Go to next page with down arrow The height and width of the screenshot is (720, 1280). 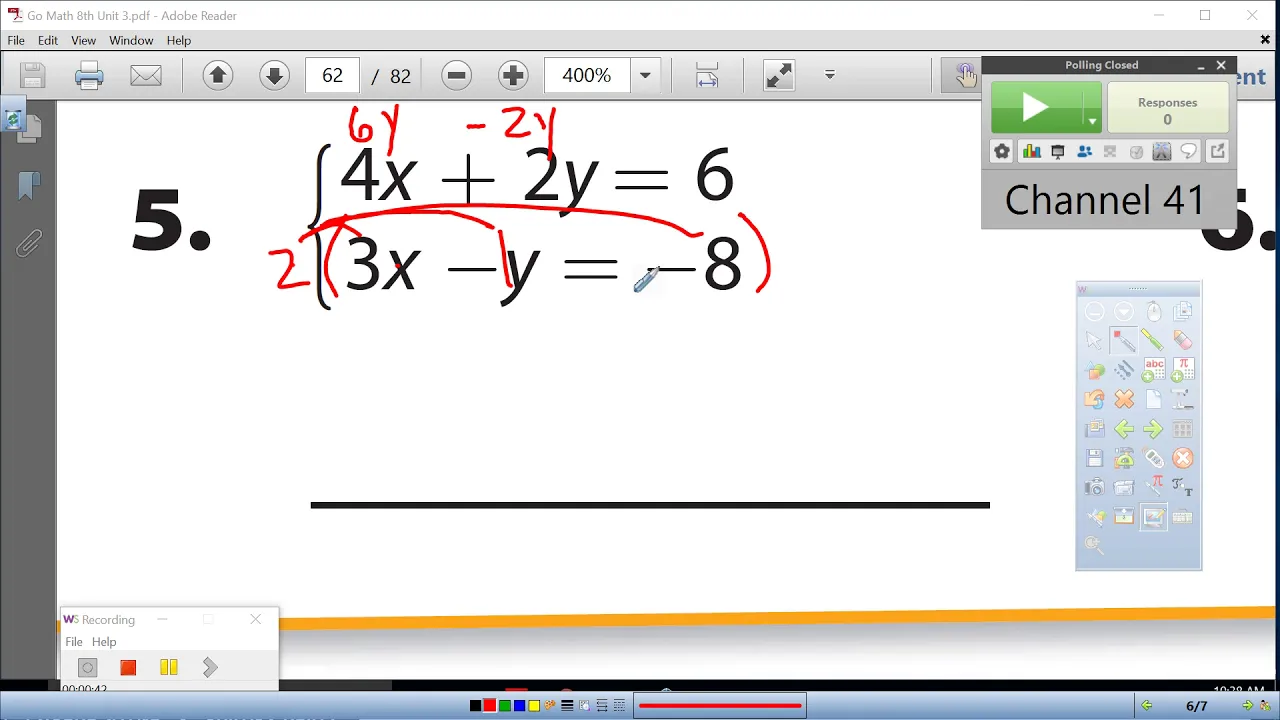pos(274,75)
